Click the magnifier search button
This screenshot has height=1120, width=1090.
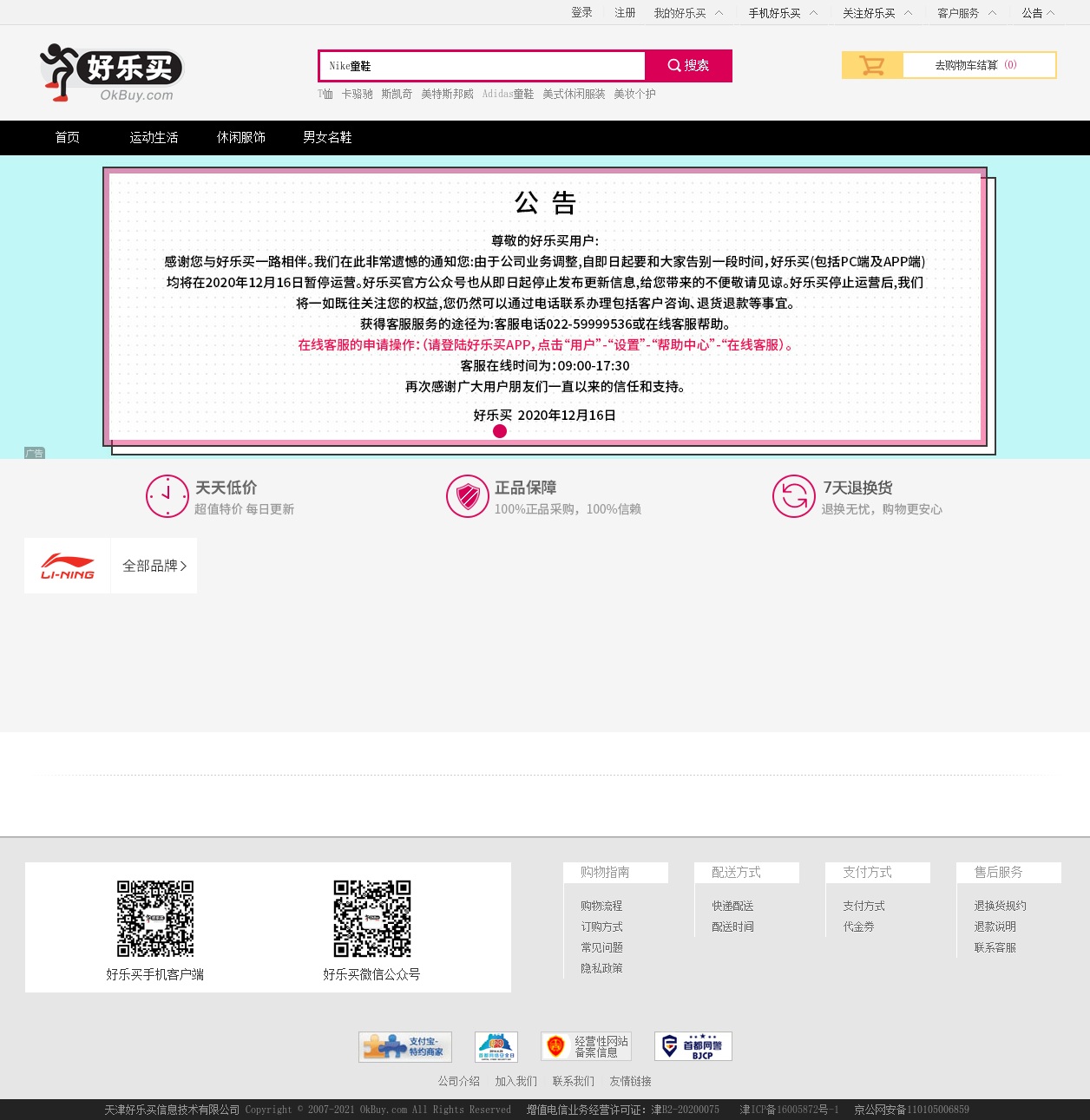(x=688, y=66)
